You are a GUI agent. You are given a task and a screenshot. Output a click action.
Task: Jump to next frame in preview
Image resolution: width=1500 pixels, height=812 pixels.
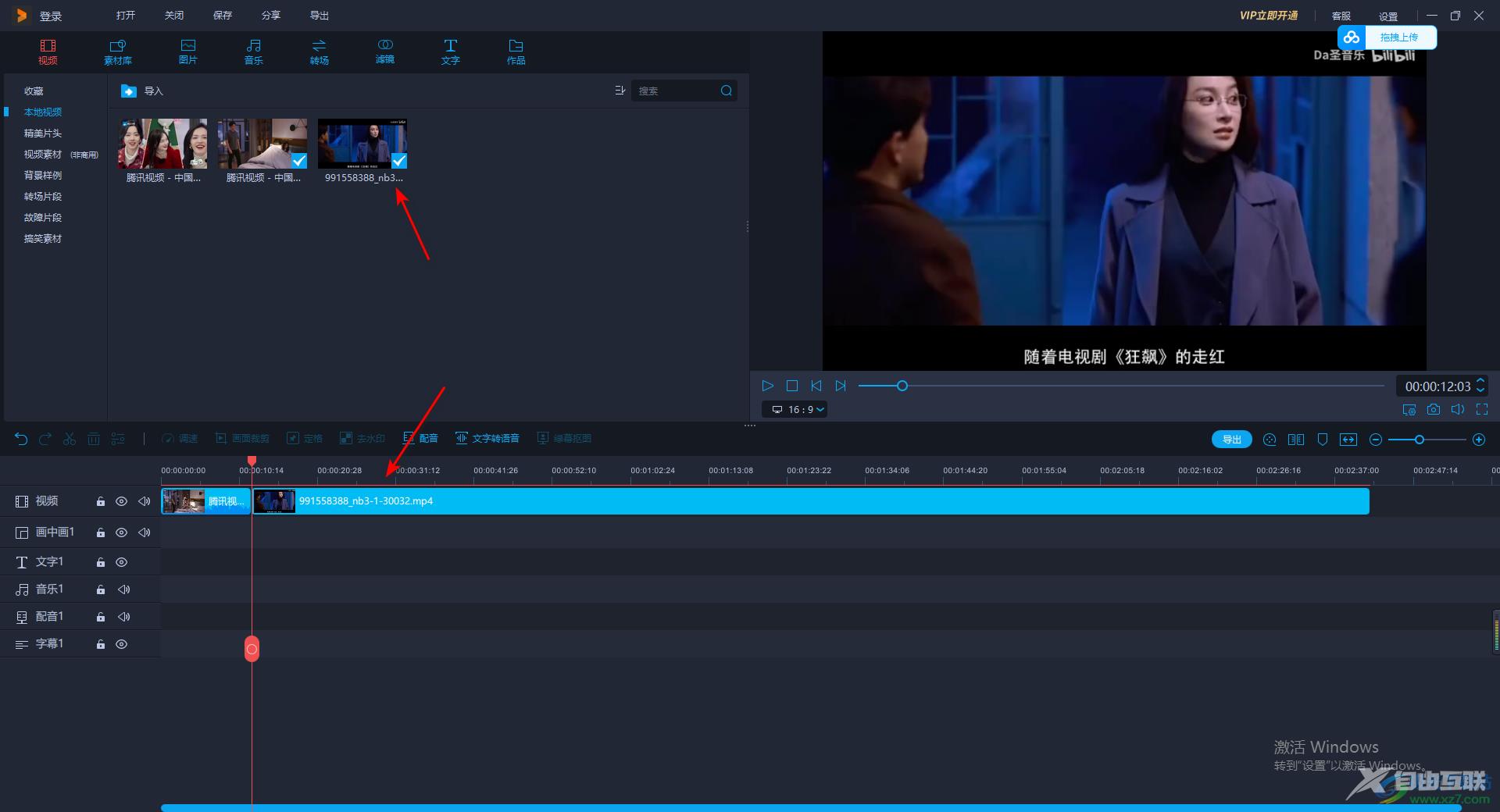click(x=841, y=386)
